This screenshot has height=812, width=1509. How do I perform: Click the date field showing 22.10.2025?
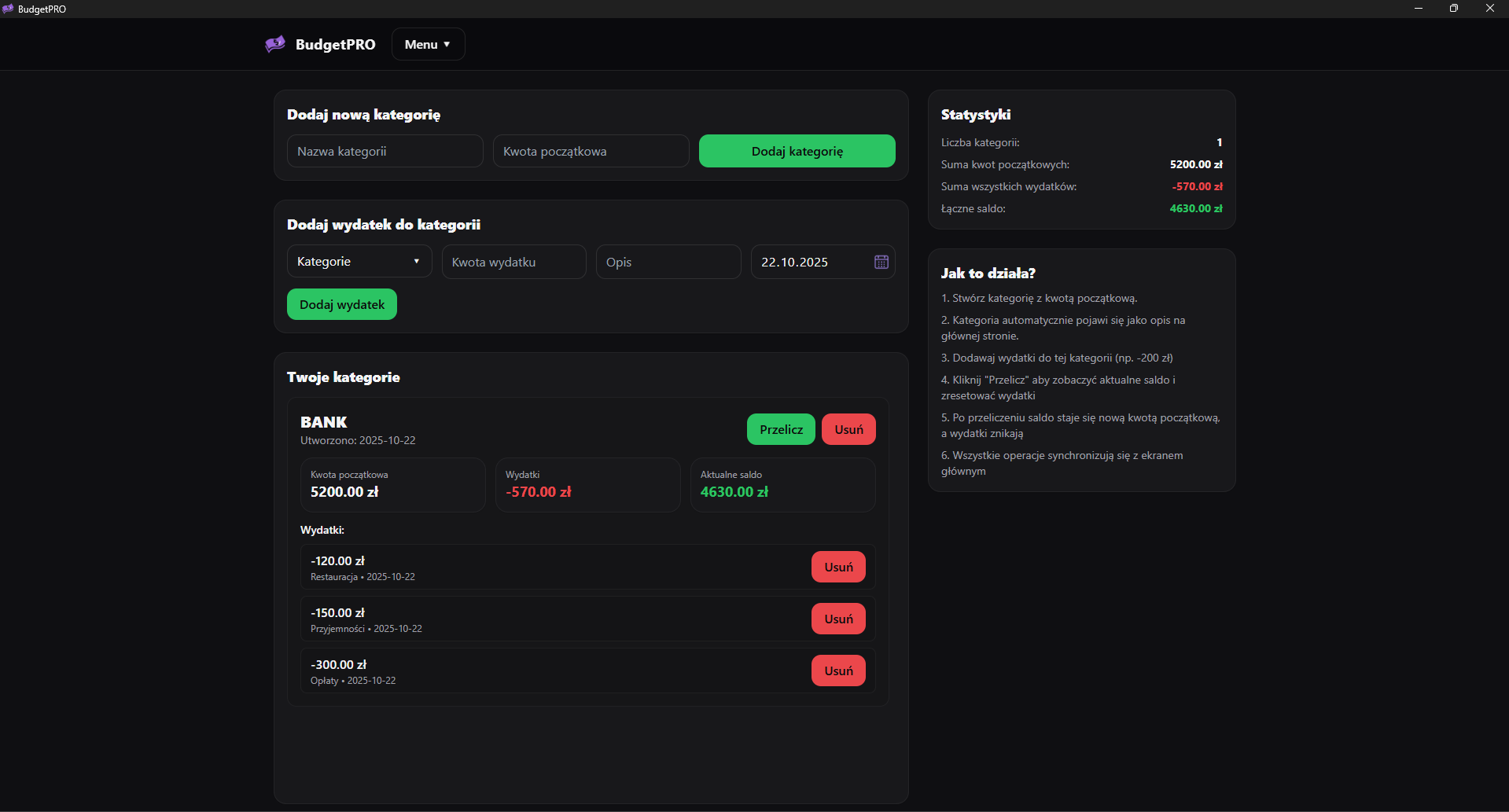point(810,262)
